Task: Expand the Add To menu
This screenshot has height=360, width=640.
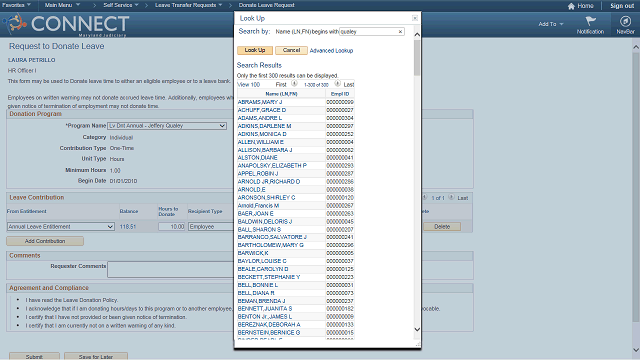Action: click(551, 24)
